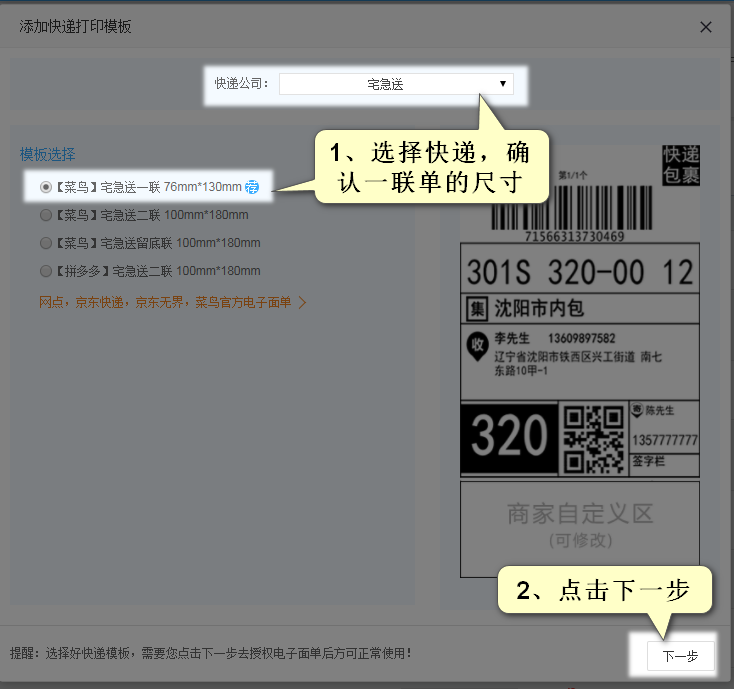734x689 pixels.
Task: Open the 网点，京东快递，京东无界，菜鸟官方电子面单 link
Action: 165,302
